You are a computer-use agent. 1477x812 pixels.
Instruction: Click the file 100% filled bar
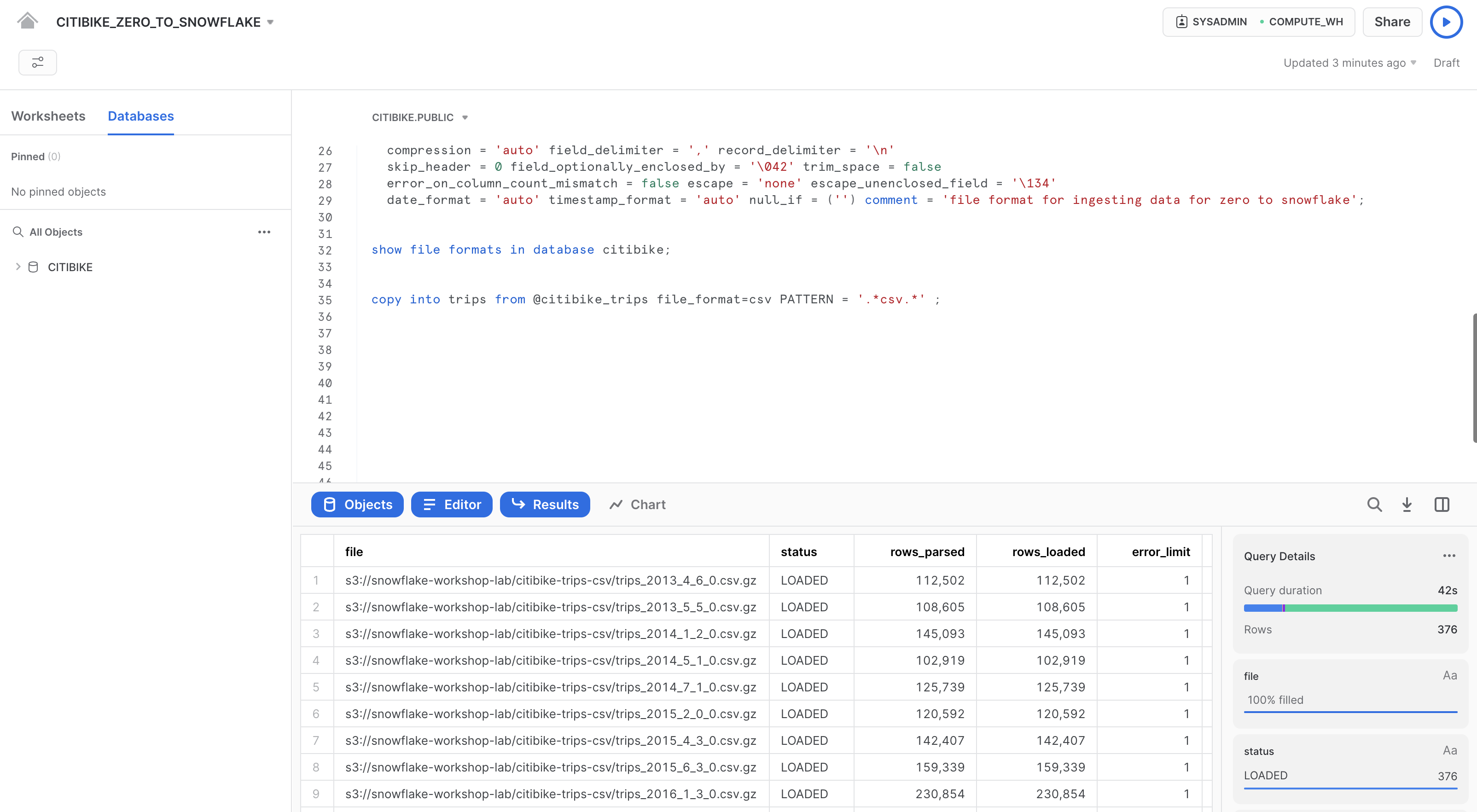click(1350, 712)
